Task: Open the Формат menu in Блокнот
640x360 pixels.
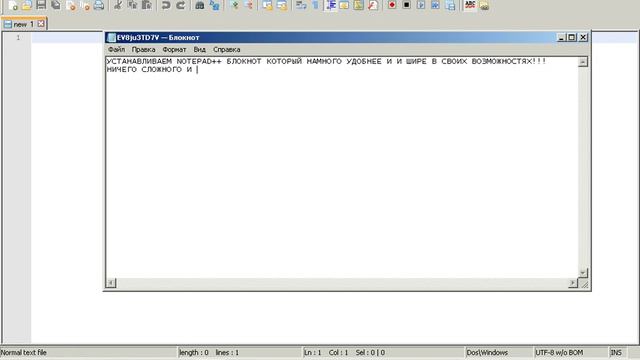Action: [x=174, y=49]
